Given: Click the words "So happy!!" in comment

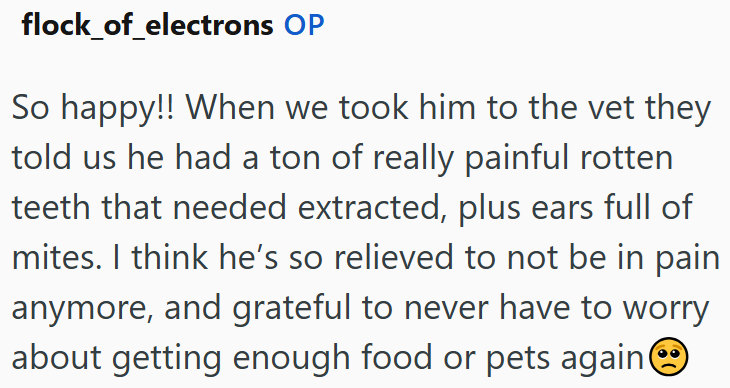Looking at the screenshot, I should (93, 109).
